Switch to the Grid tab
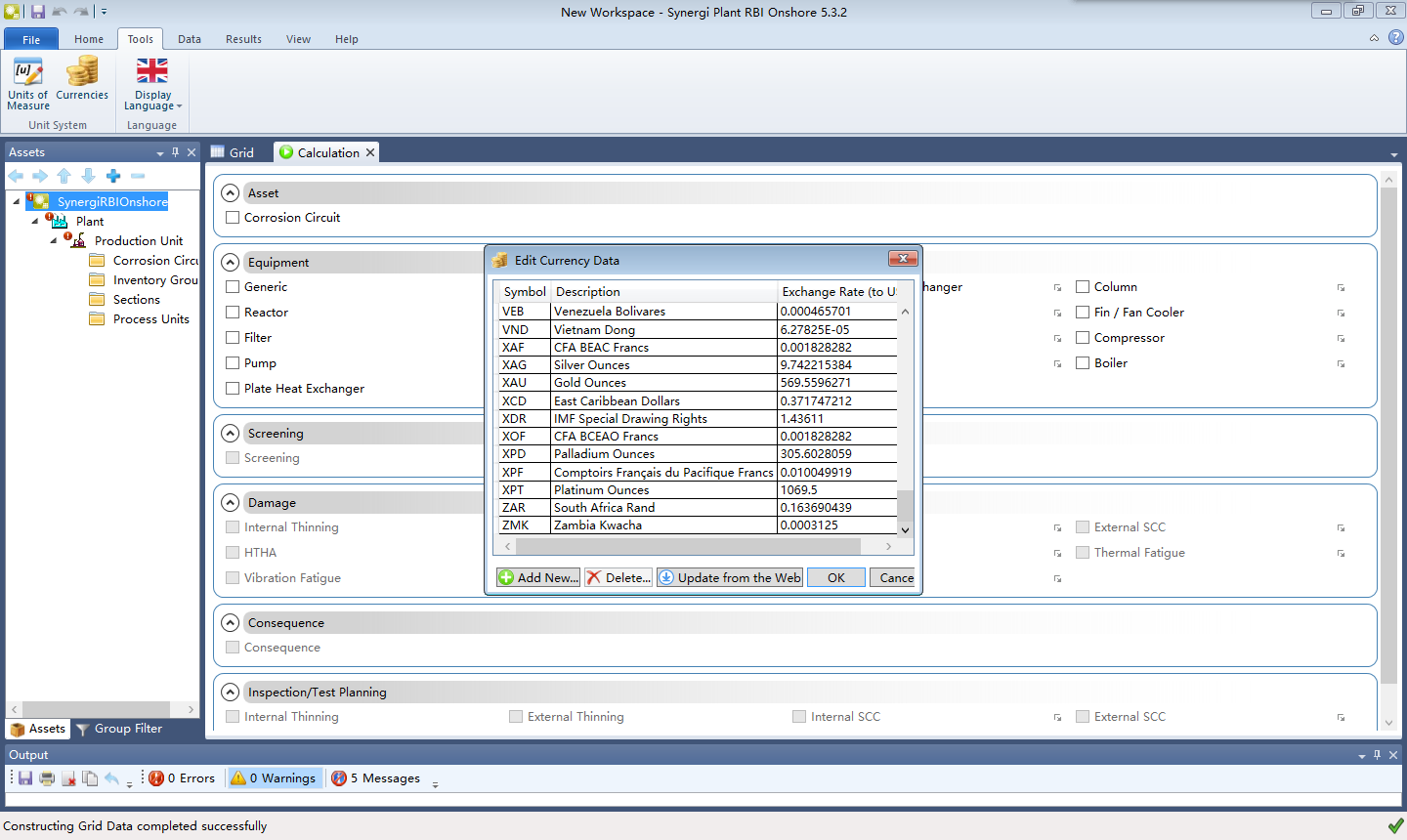Viewport: 1407px width, 840px height. (233, 152)
